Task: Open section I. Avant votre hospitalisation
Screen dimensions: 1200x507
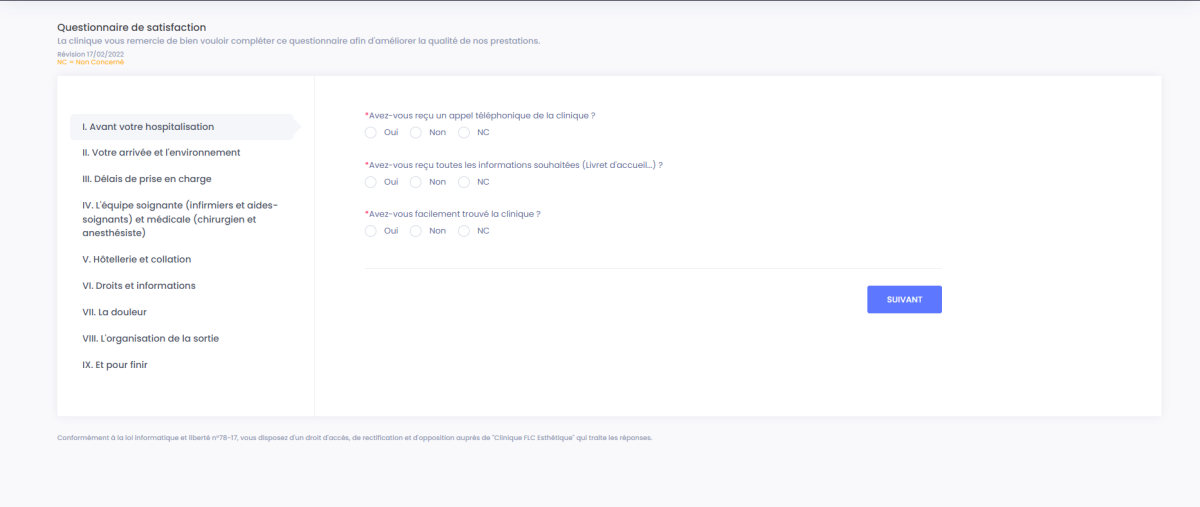Action: 148,127
